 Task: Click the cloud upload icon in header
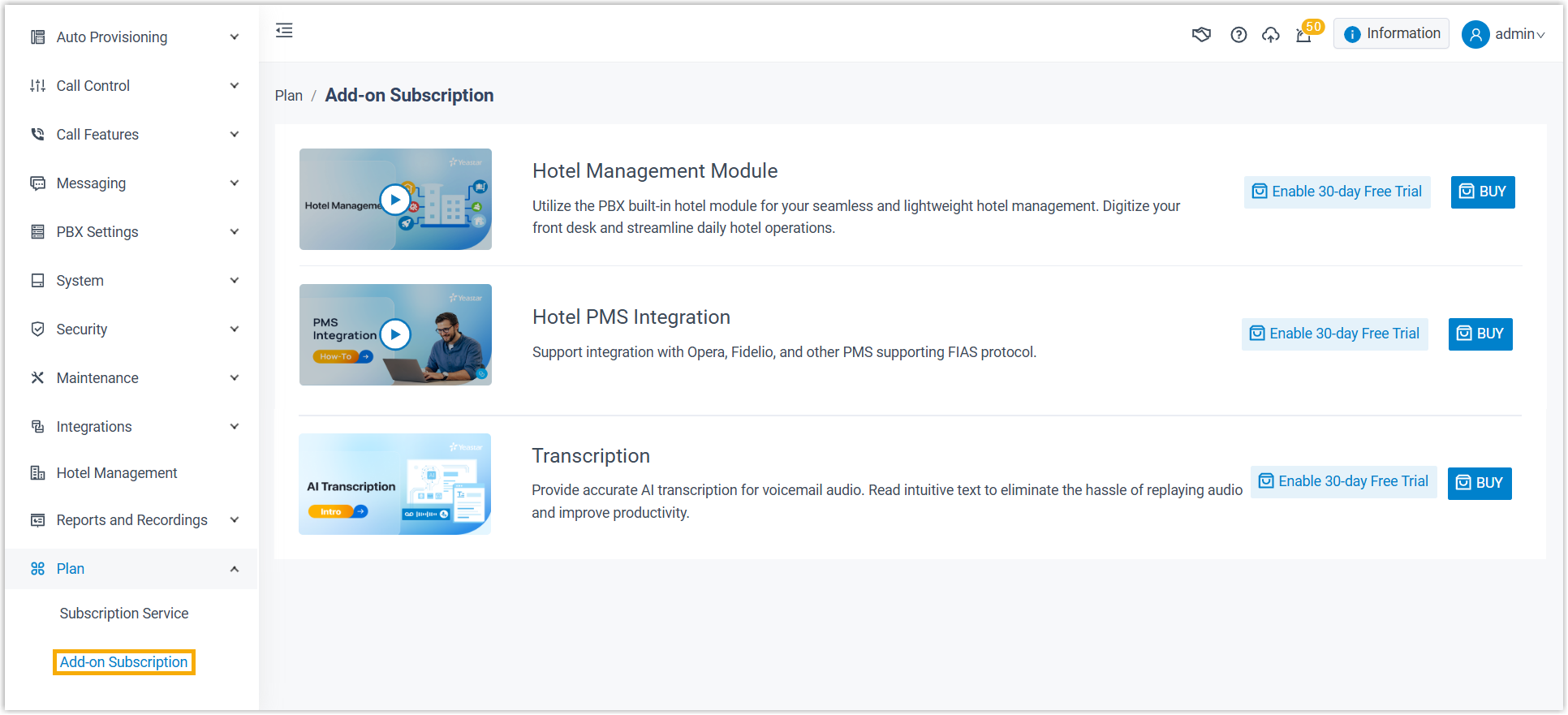(1271, 34)
